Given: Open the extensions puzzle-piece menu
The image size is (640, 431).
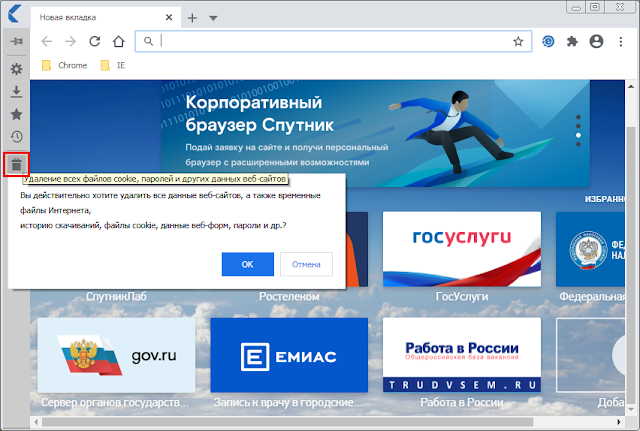Looking at the screenshot, I should point(572,41).
